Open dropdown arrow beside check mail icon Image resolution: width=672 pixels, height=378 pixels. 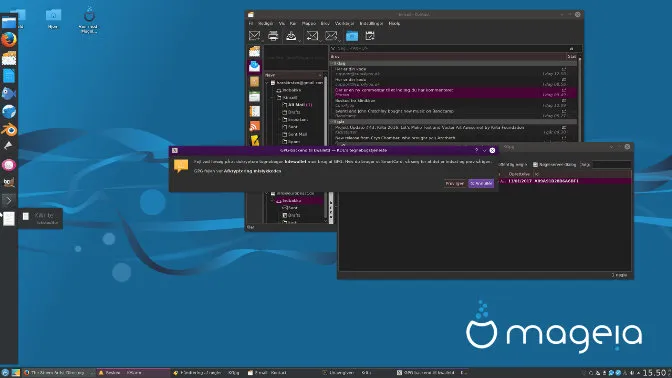[299, 40]
